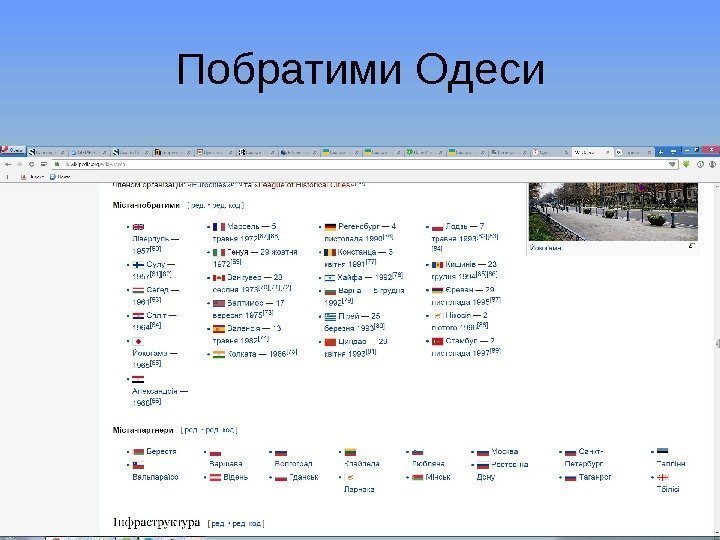
Task: Click the Lithuanian flag above Клайпеда
Action: click(350, 452)
